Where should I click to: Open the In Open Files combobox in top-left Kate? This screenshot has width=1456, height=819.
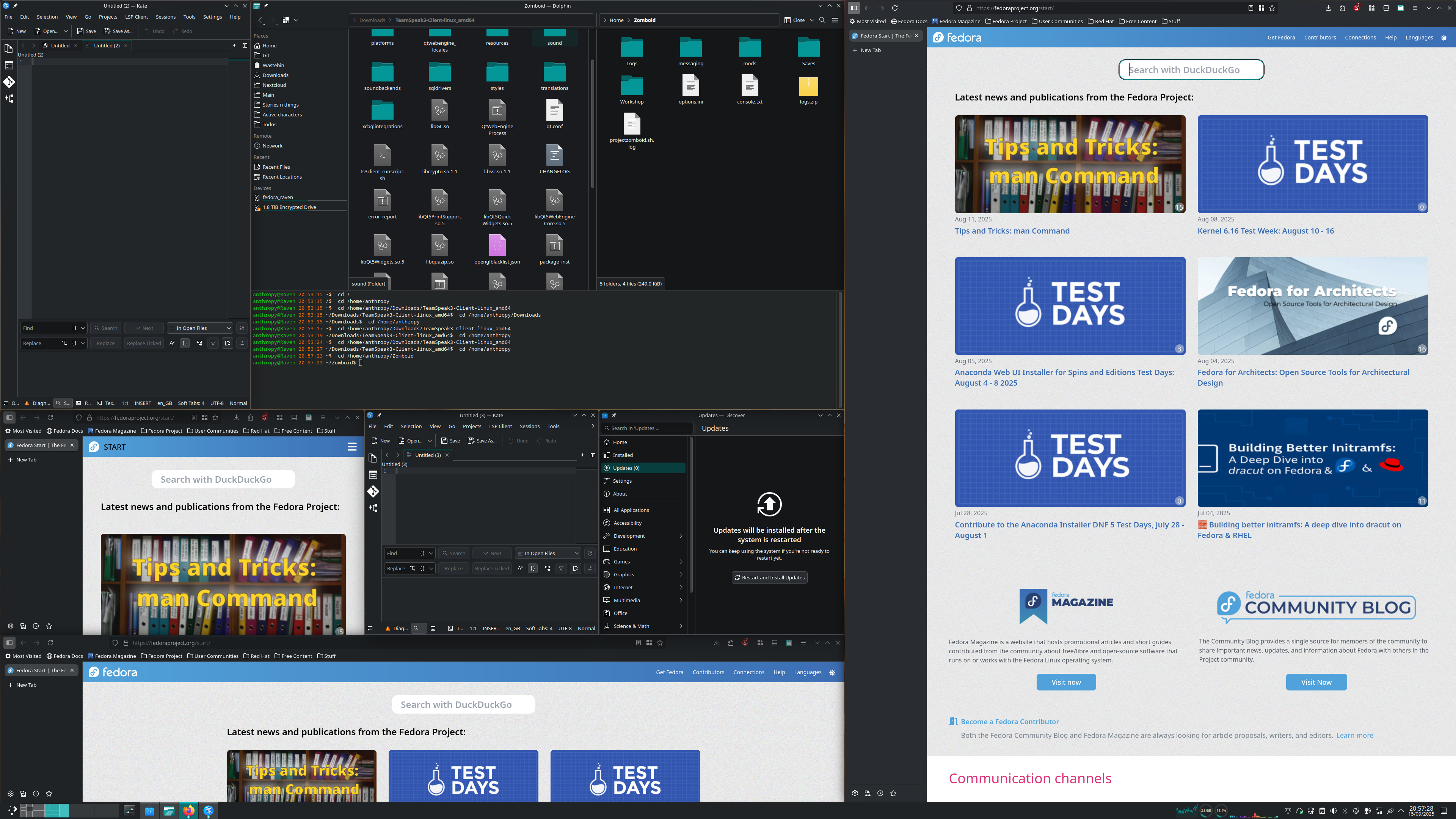200,328
